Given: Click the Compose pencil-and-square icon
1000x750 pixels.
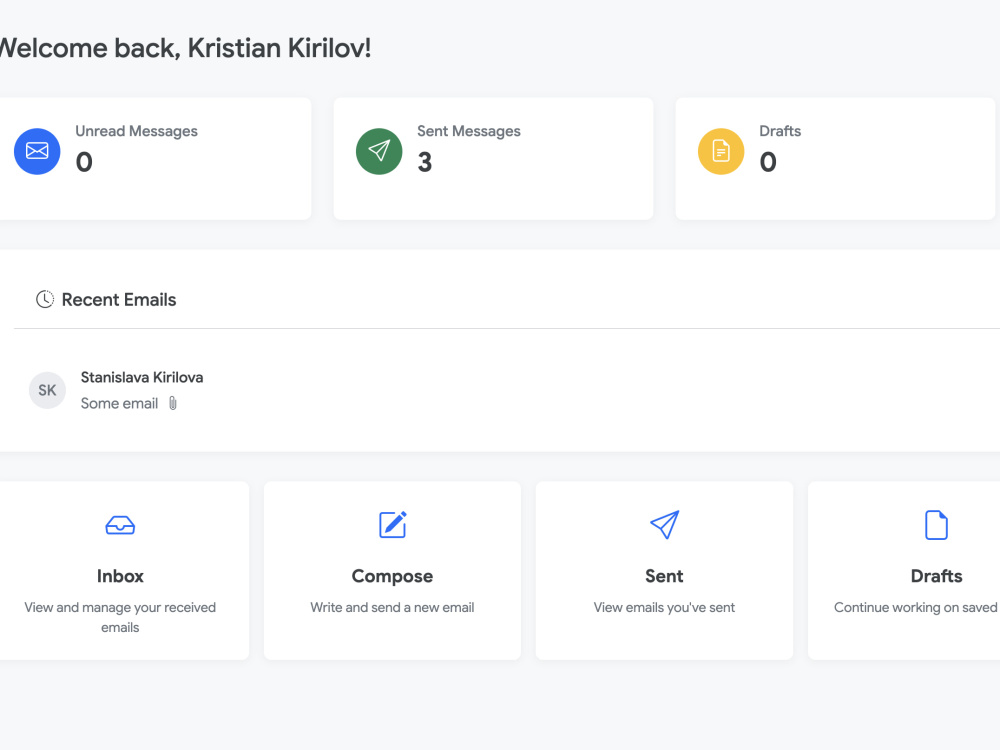Looking at the screenshot, I should pos(393,524).
